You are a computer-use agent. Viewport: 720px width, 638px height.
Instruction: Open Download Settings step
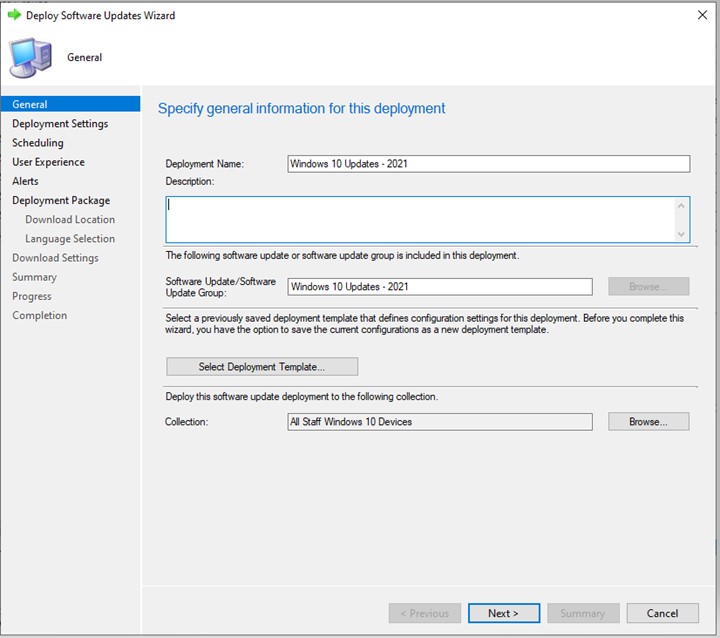55,258
